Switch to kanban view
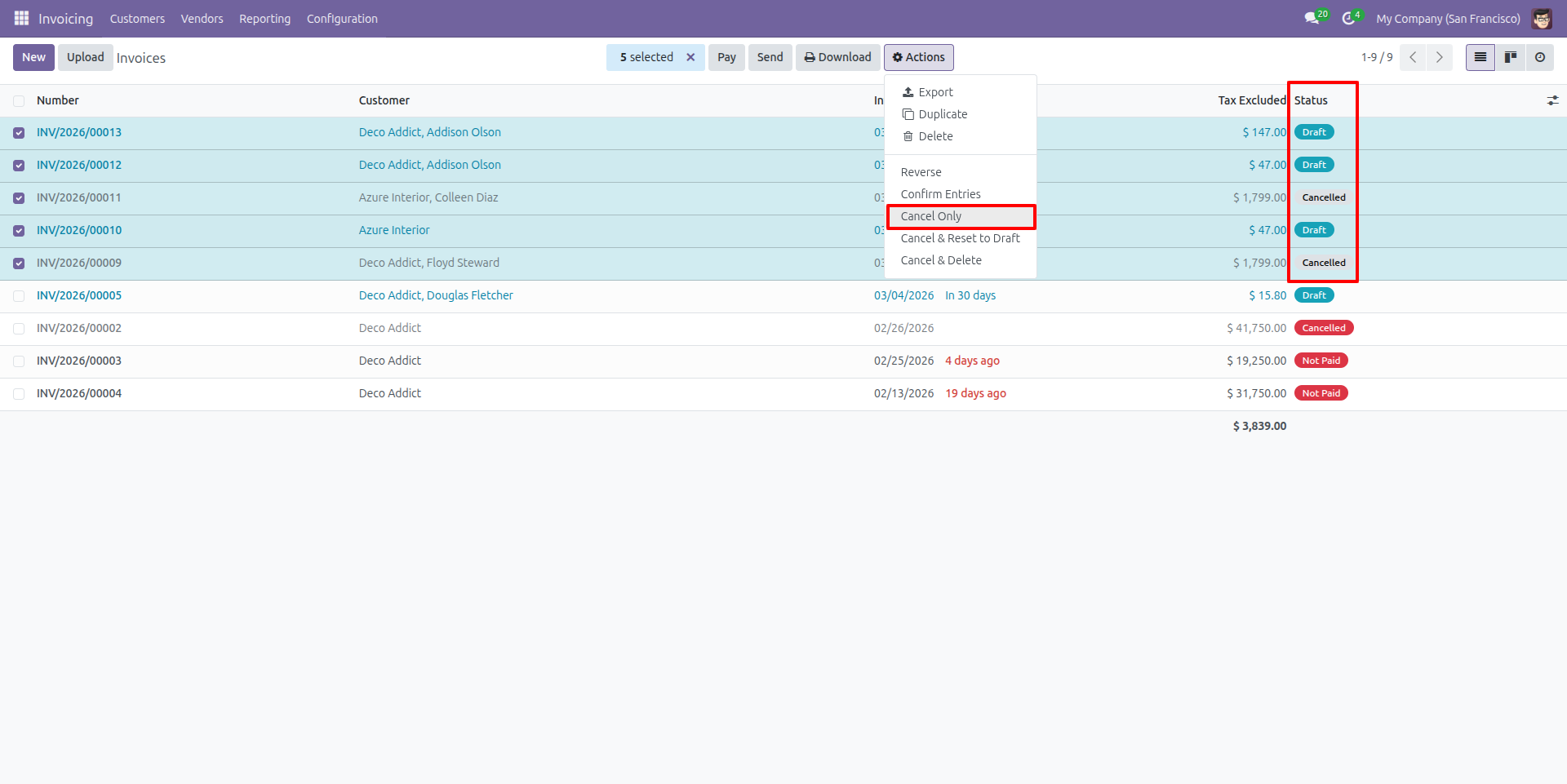The image size is (1567, 784). point(1511,57)
